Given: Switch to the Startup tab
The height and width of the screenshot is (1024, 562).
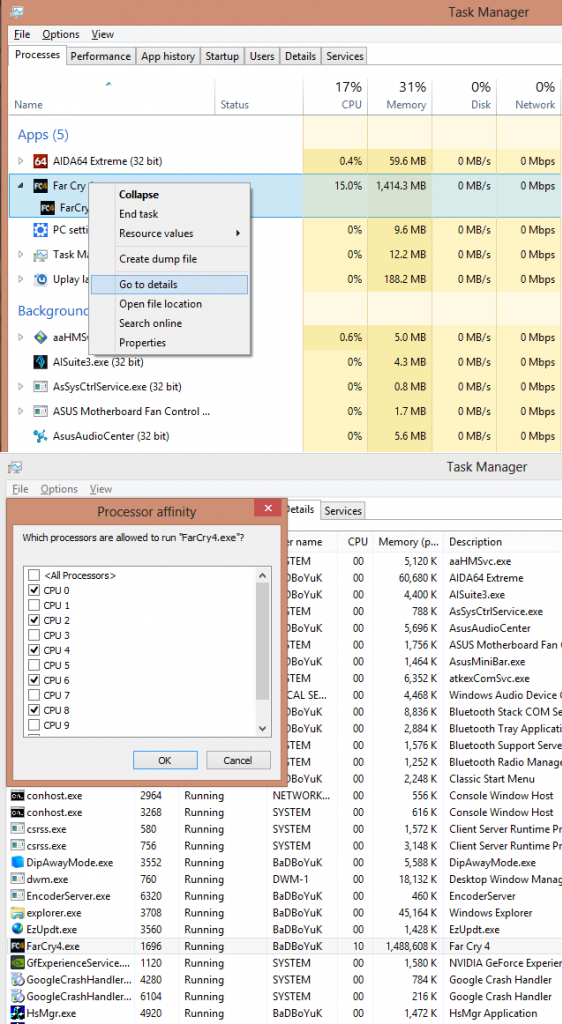Looking at the screenshot, I should (222, 56).
